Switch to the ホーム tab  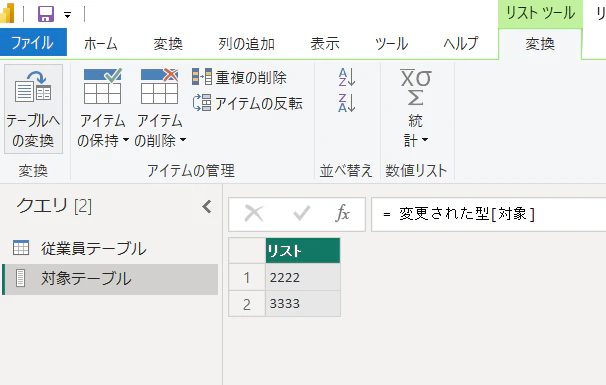[100, 44]
